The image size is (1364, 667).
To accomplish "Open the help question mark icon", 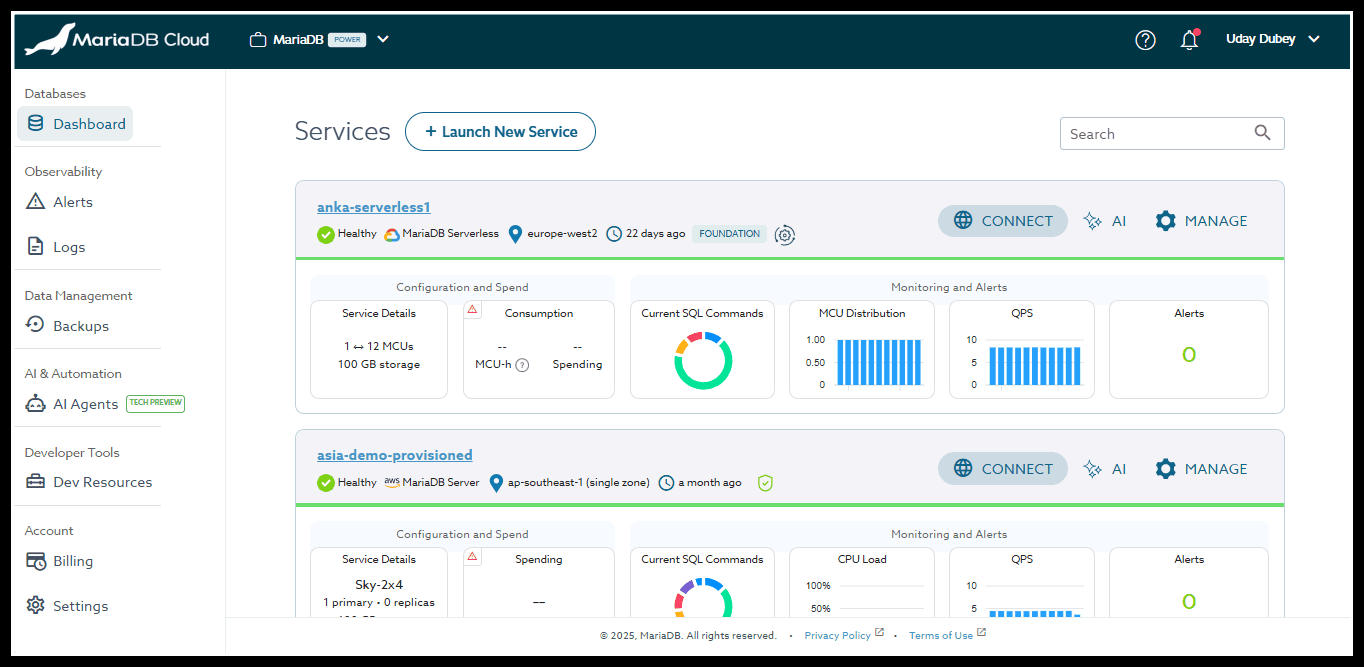I will click(1145, 40).
